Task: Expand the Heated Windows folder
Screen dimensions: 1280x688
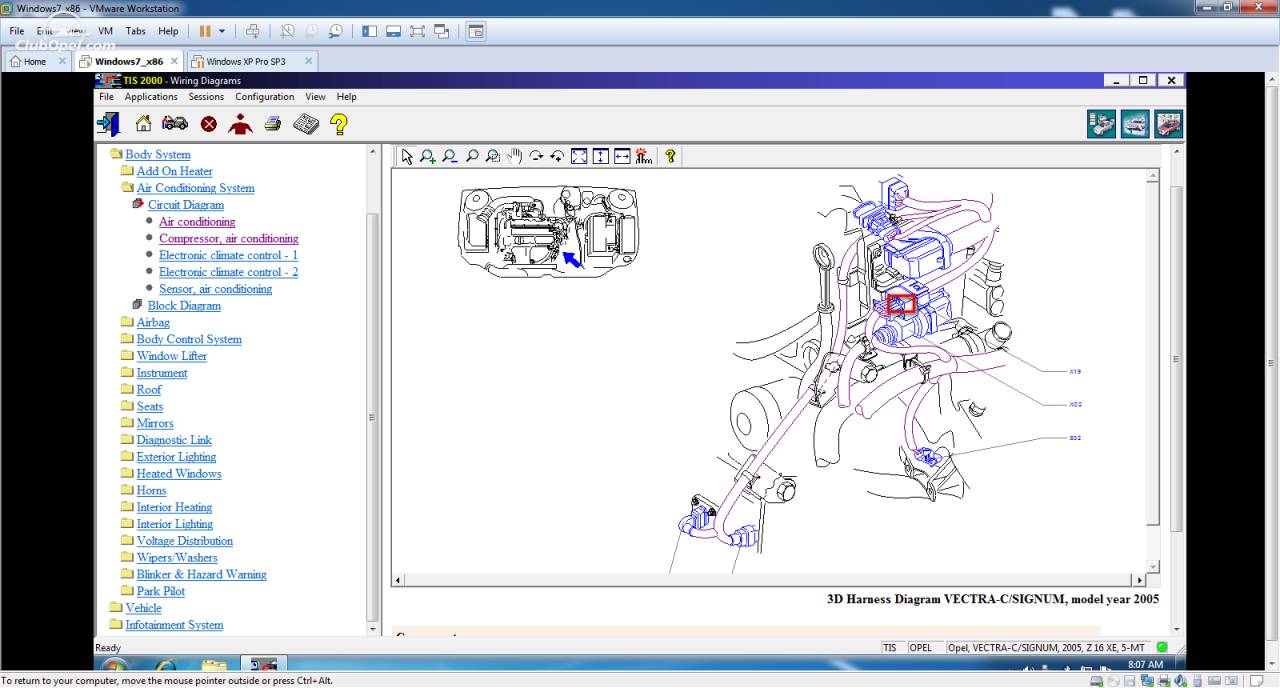Action: 179,474
